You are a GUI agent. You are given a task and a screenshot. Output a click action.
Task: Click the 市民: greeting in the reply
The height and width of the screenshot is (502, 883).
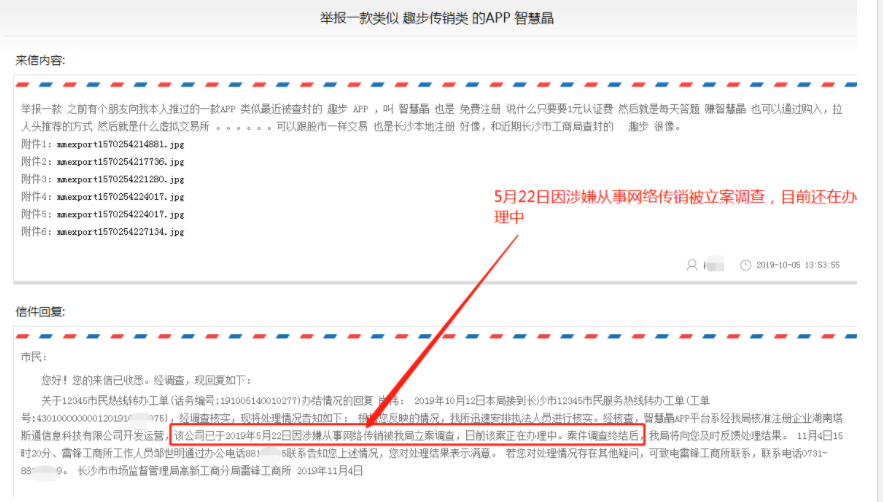34,356
